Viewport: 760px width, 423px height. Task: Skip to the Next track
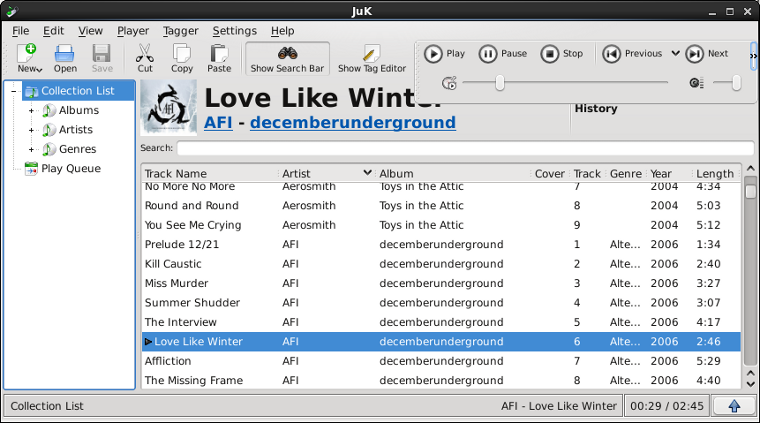[x=707, y=54]
